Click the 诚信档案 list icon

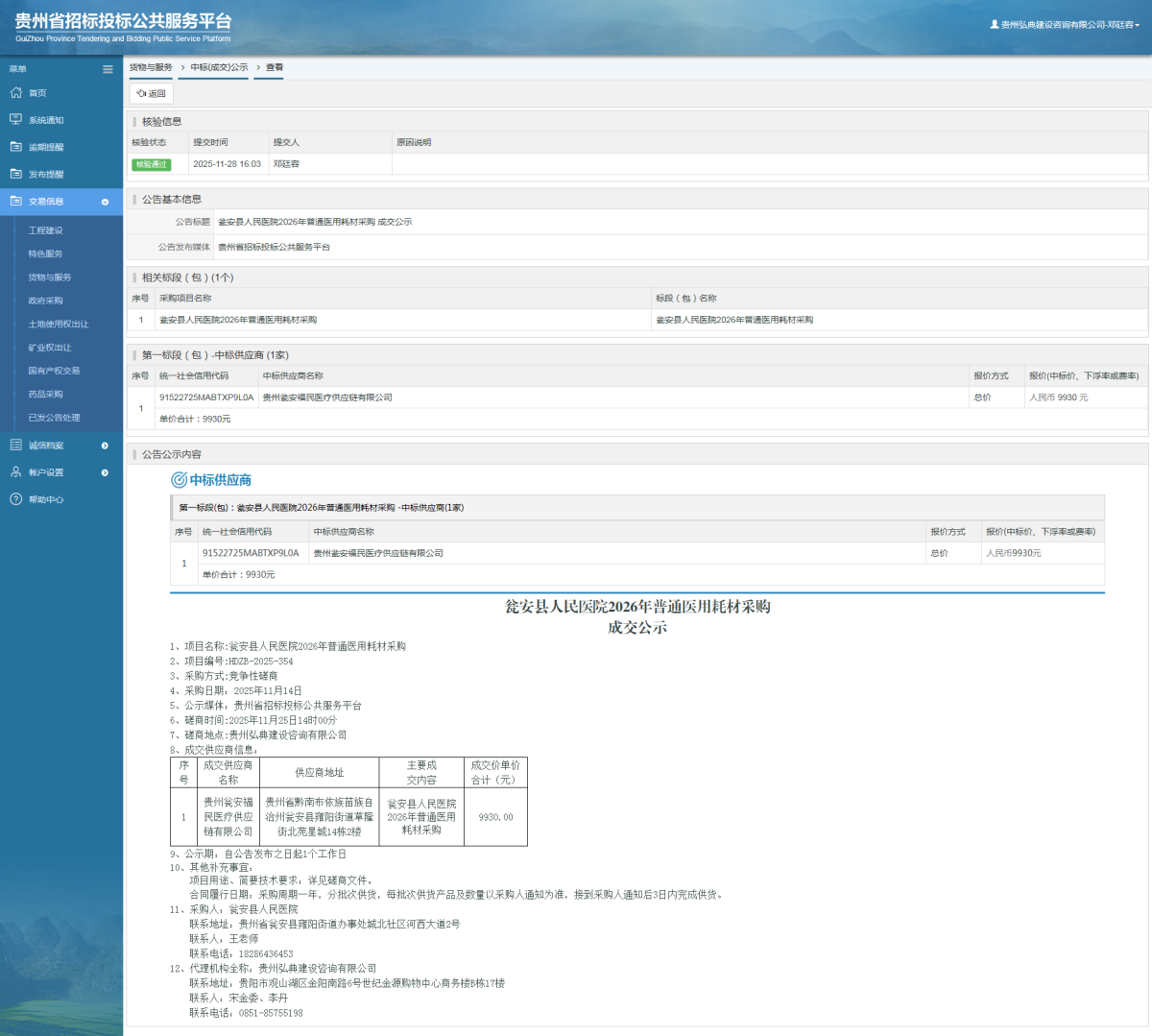coord(15,446)
